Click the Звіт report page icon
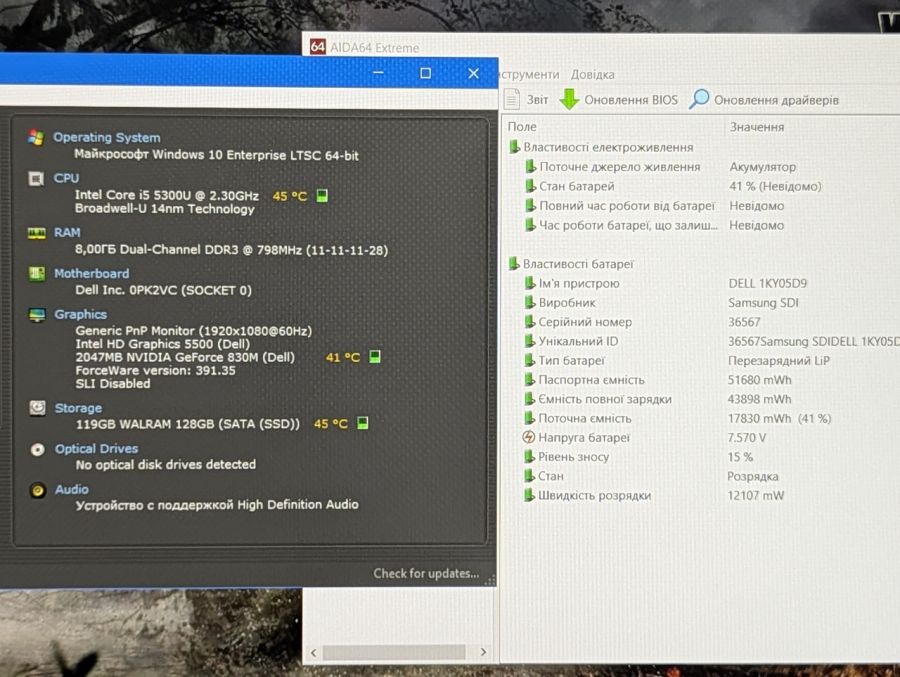 click(x=511, y=99)
